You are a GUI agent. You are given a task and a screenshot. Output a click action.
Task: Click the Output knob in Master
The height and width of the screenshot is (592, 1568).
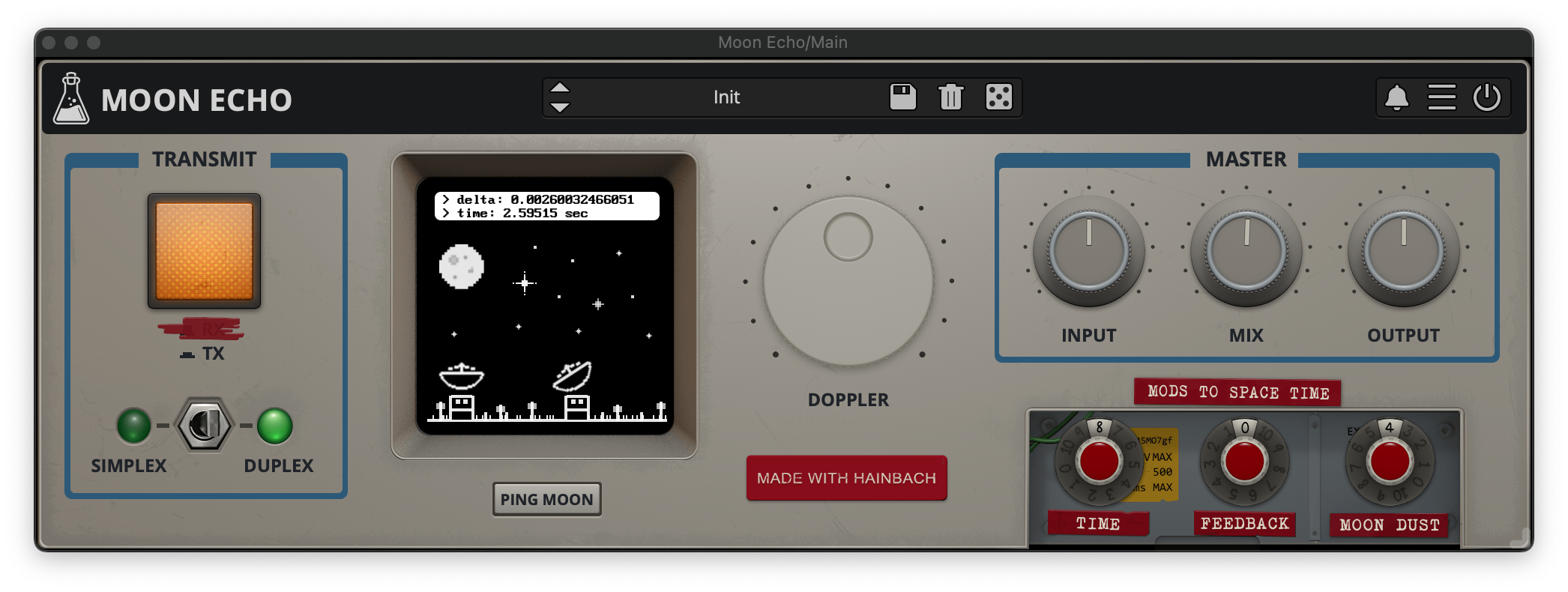tap(1403, 251)
